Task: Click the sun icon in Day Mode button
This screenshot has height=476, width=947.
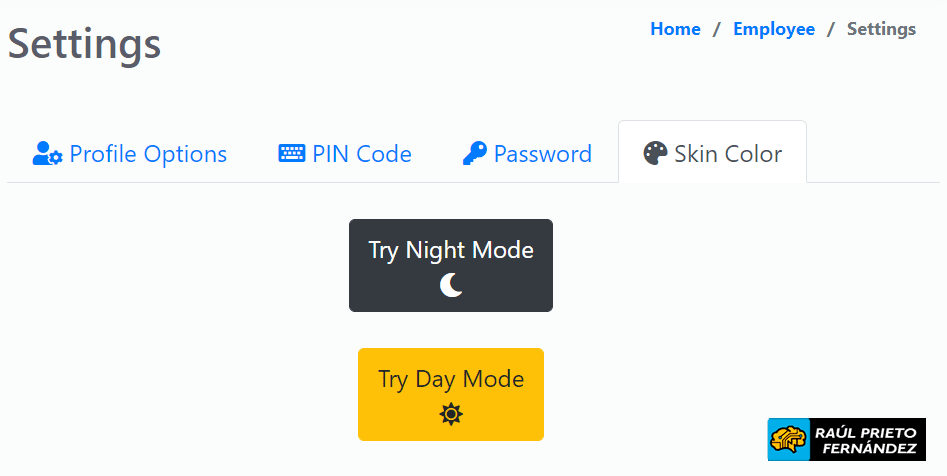Action: coord(451,414)
